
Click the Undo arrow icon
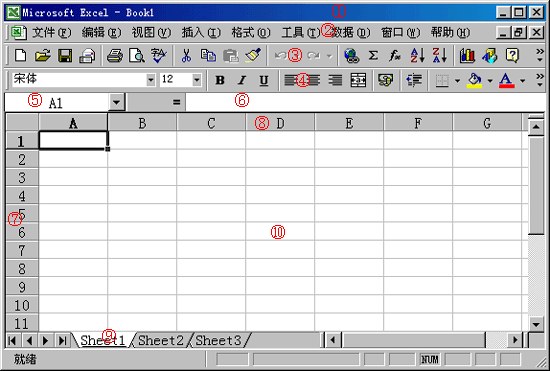(x=280, y=55)
